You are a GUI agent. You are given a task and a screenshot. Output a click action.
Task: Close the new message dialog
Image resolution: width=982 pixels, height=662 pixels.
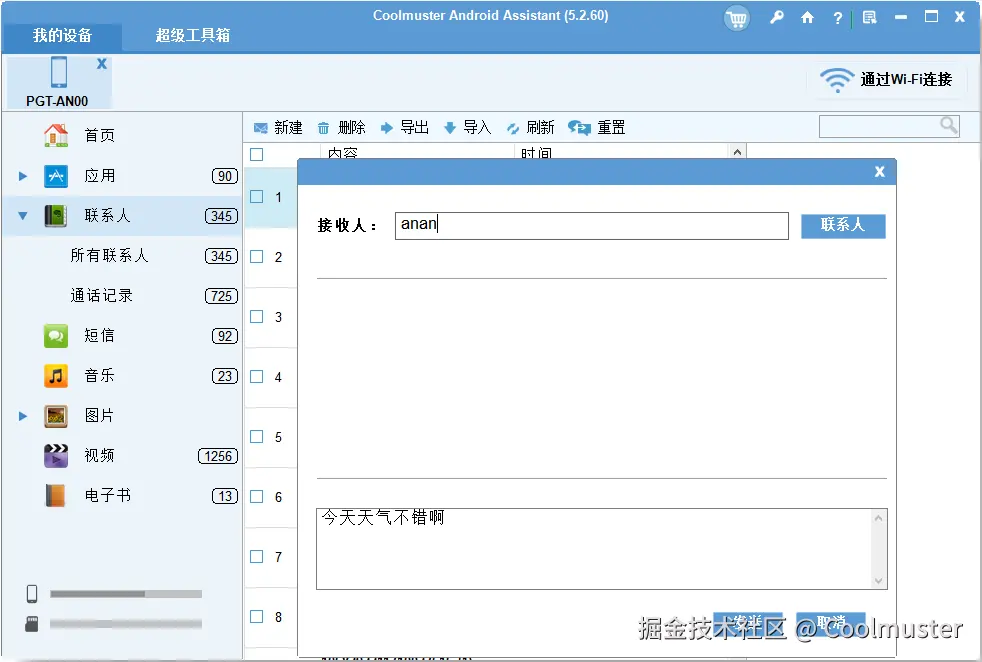click(879, 172)
